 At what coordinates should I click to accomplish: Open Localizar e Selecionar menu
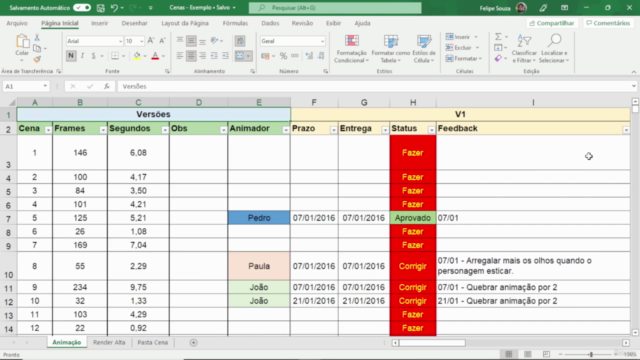pyautogui.click(x=553, y=49)
